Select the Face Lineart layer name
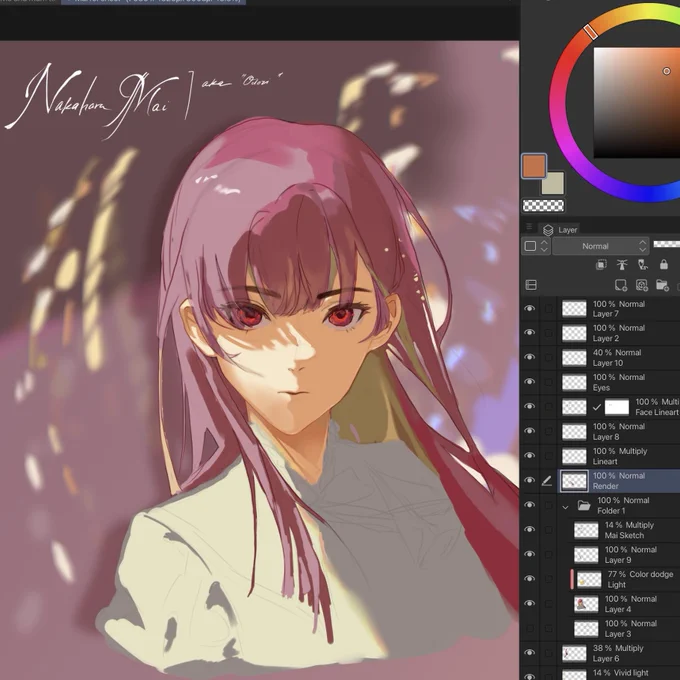 (x=657, y=412)
